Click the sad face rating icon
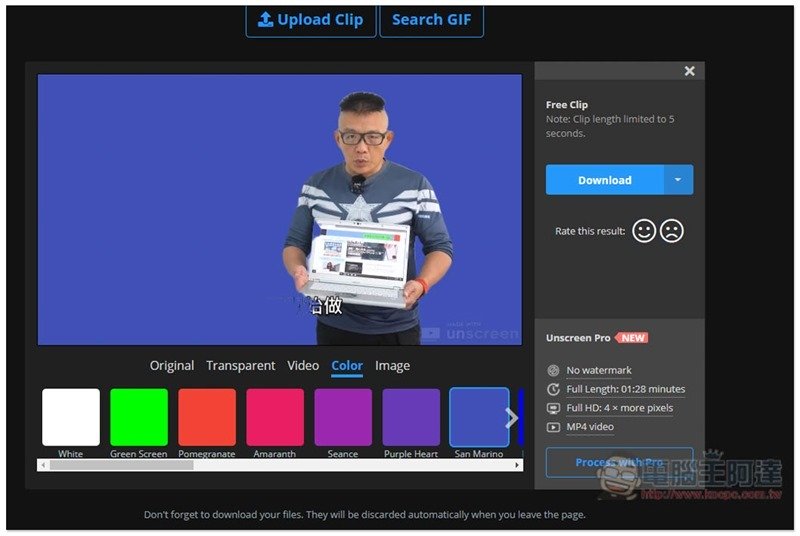 [x=672, y=231]
